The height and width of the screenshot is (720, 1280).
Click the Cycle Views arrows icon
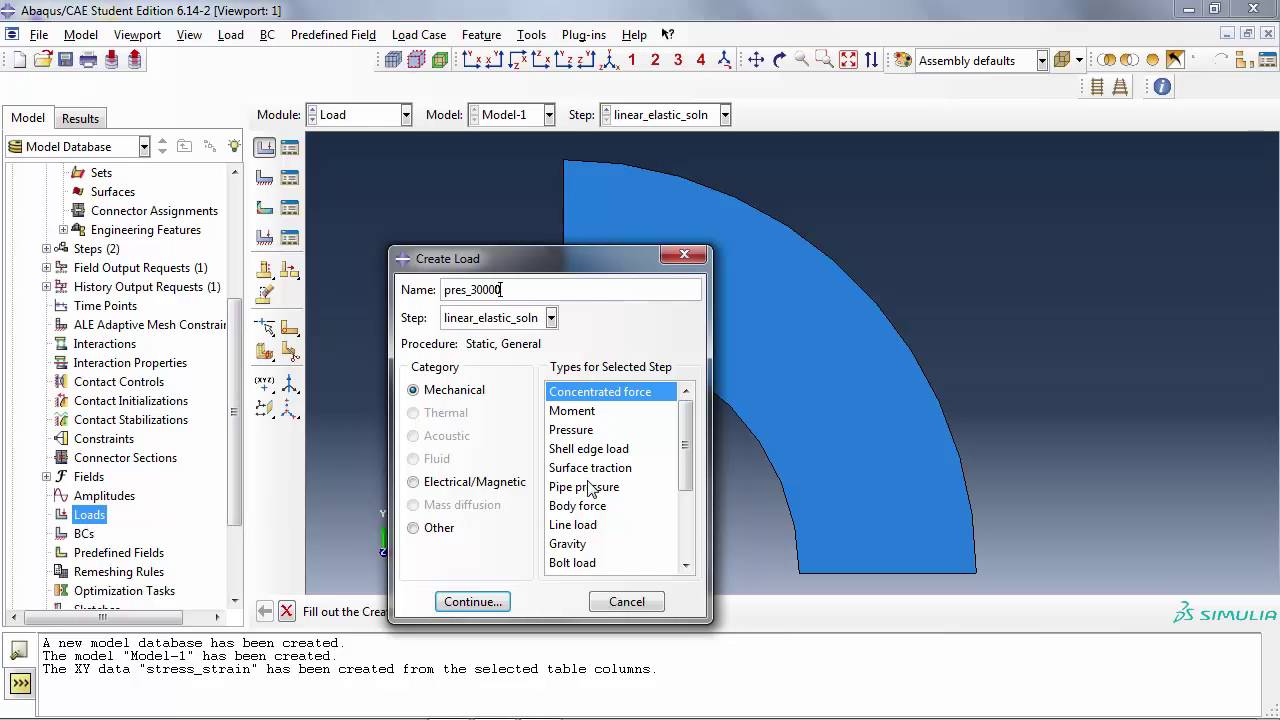click(x=871, y=60)
